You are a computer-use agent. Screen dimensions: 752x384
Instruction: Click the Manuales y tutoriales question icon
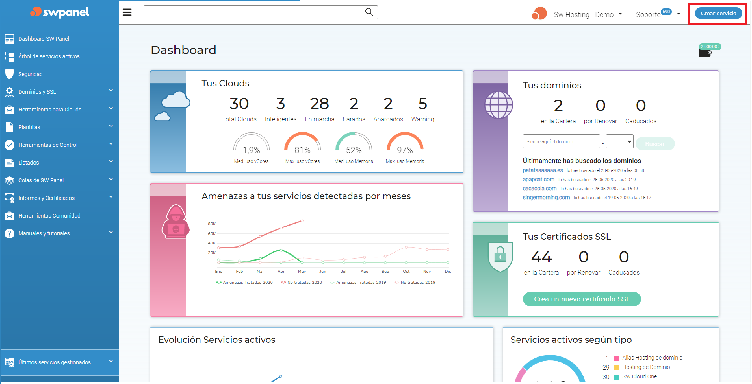point(9,233)
